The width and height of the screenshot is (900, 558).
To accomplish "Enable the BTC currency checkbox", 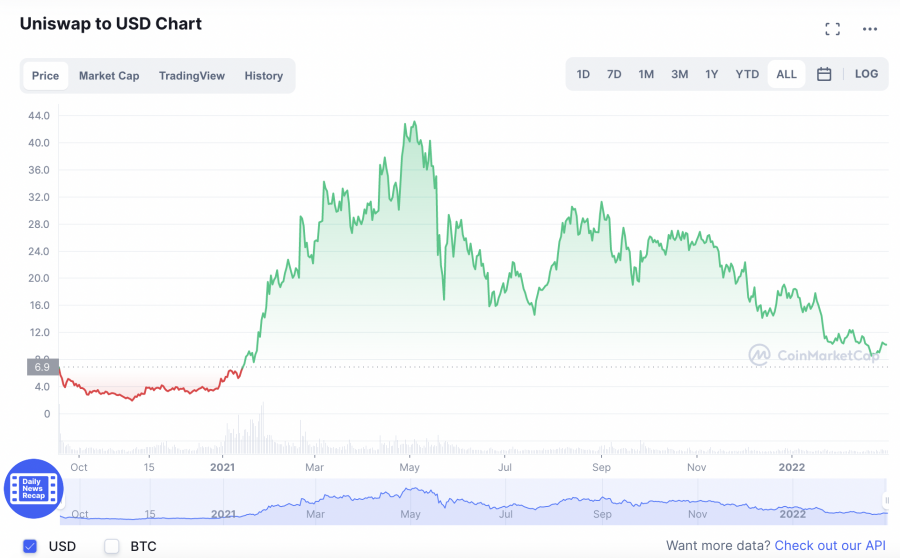I will coord(112,546).
